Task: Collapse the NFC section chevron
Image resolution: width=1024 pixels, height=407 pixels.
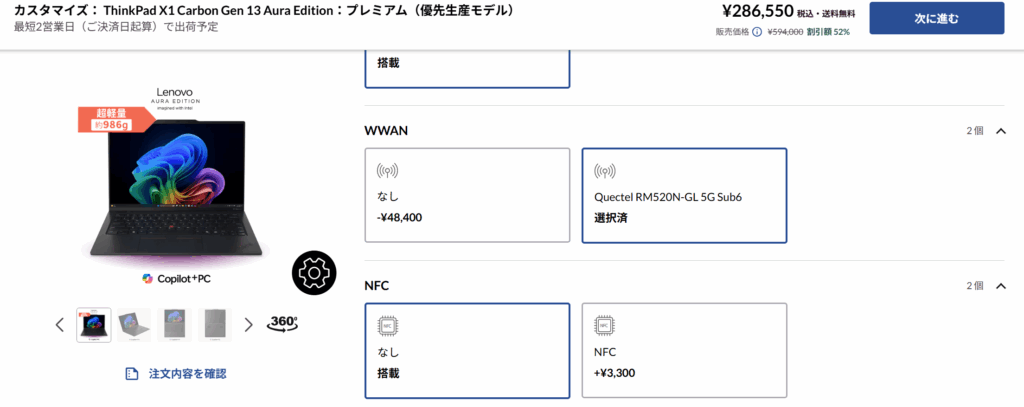Action: [x=1001, y=286]
